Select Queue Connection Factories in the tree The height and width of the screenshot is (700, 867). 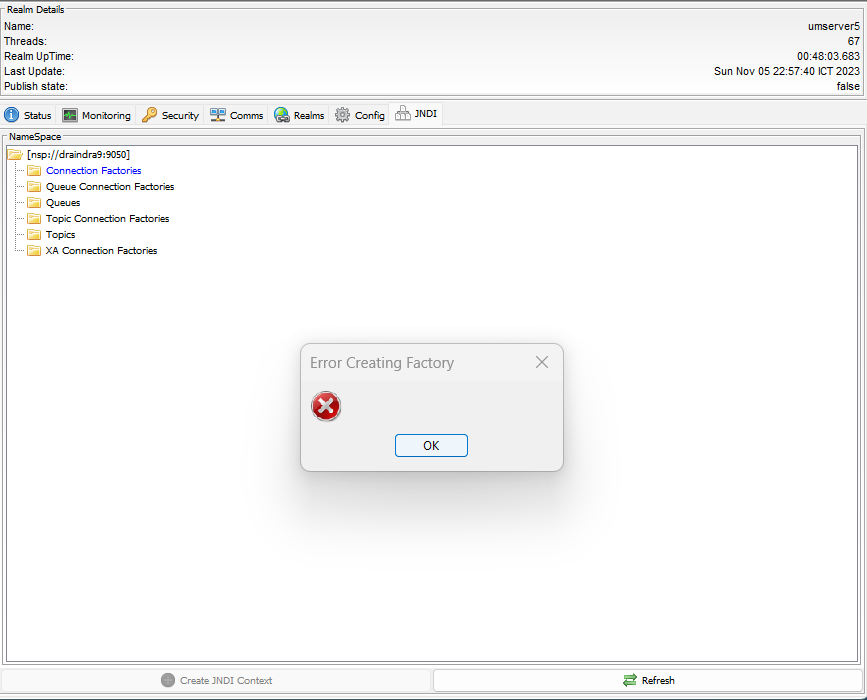click(x=110, y=186)
